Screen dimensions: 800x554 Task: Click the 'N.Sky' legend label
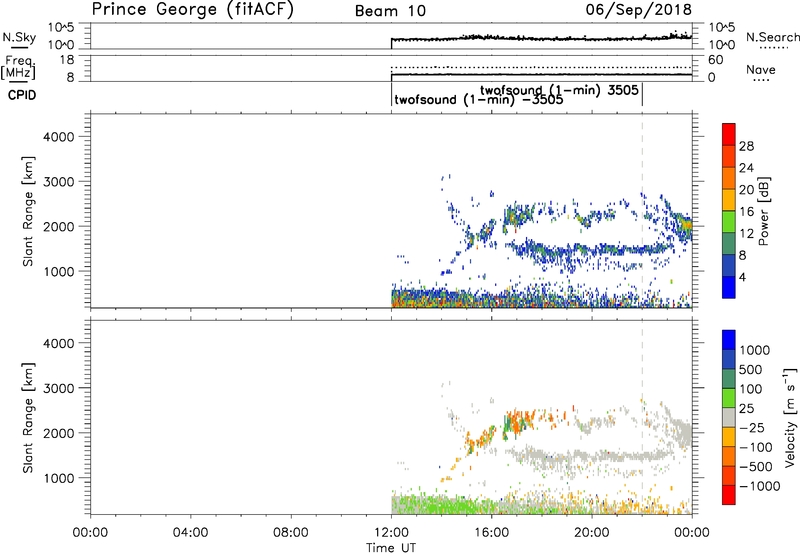(19, 37)
